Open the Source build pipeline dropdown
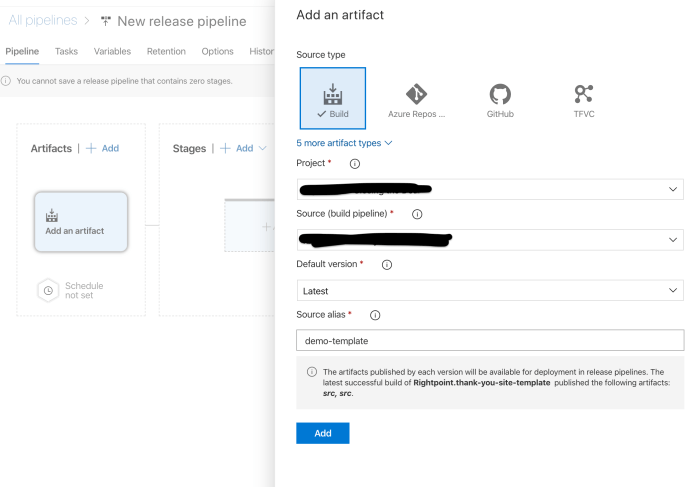 490,240
